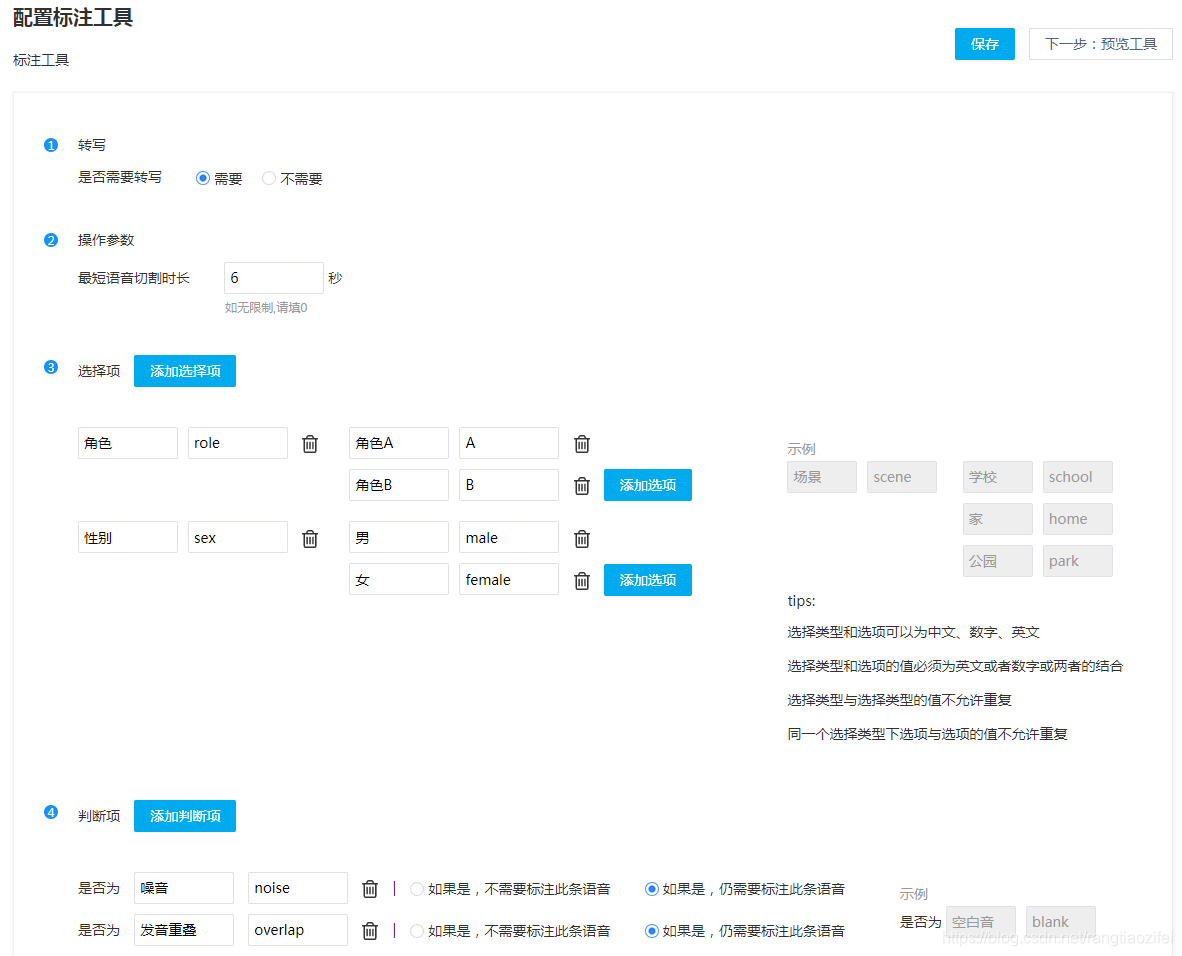Add option under 女 female row

click(x=648, y=580)
